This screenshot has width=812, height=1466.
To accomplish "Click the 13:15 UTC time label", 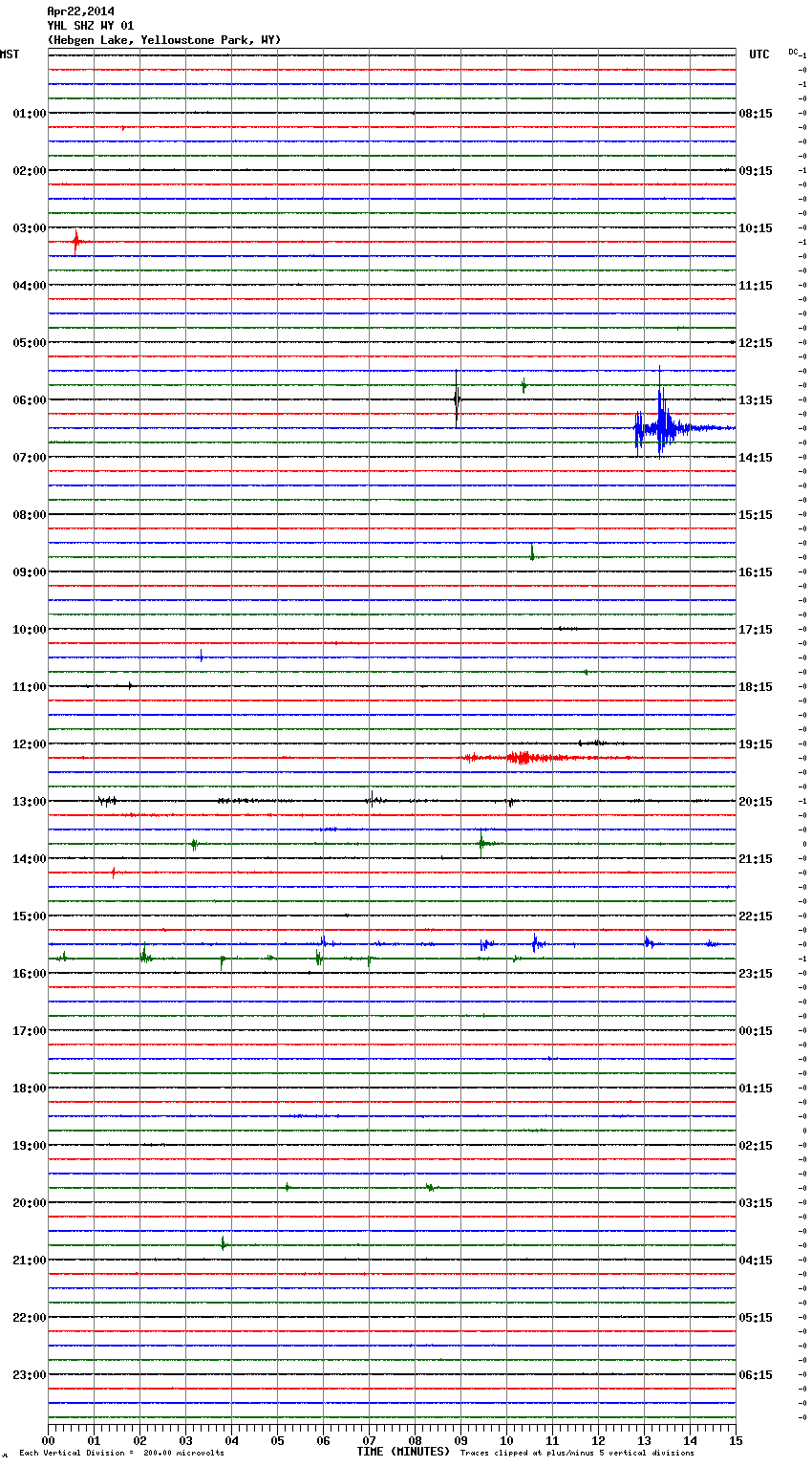I will coord(756,400).
